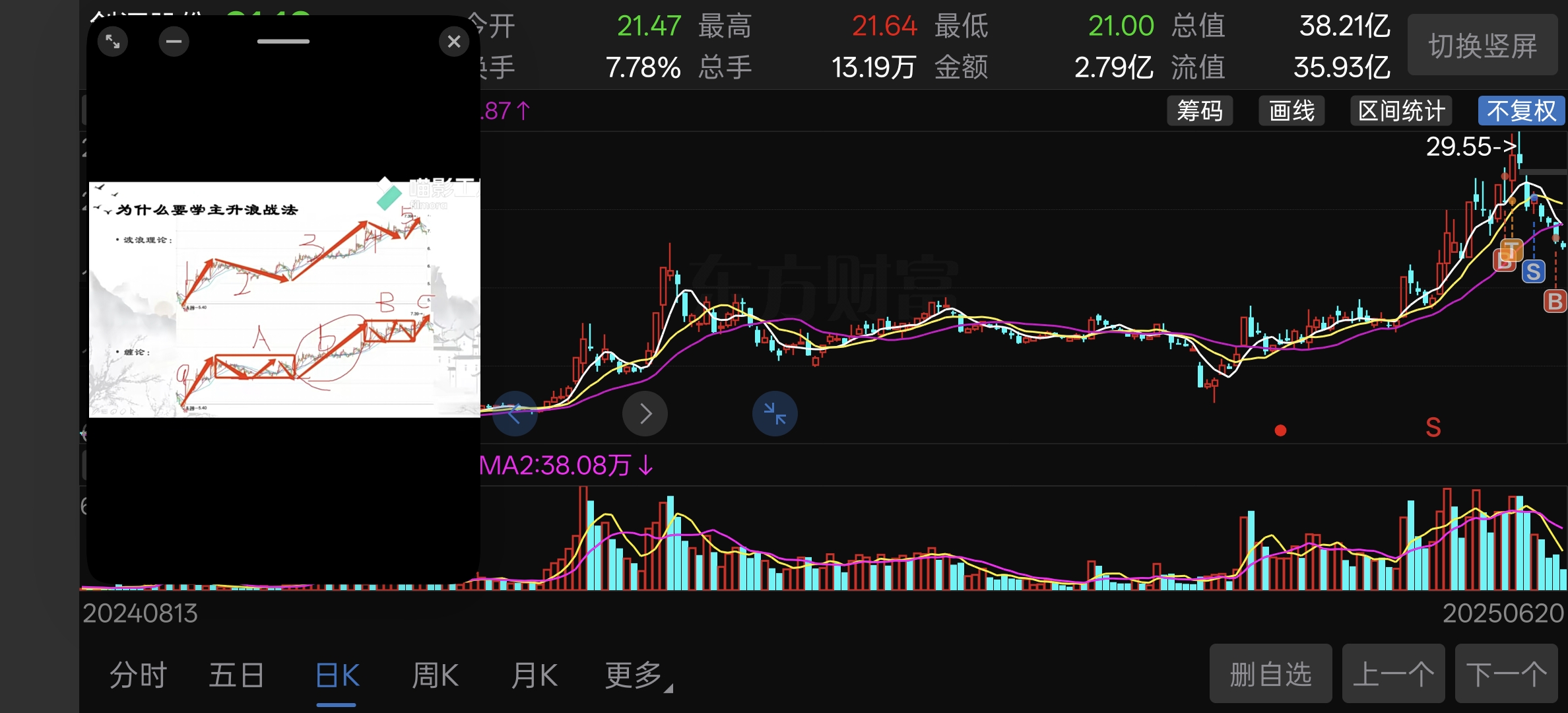This screenshot has width=1568, height=713.
Task: Tap the blue S sell marker
Action: coord(1534,272)
